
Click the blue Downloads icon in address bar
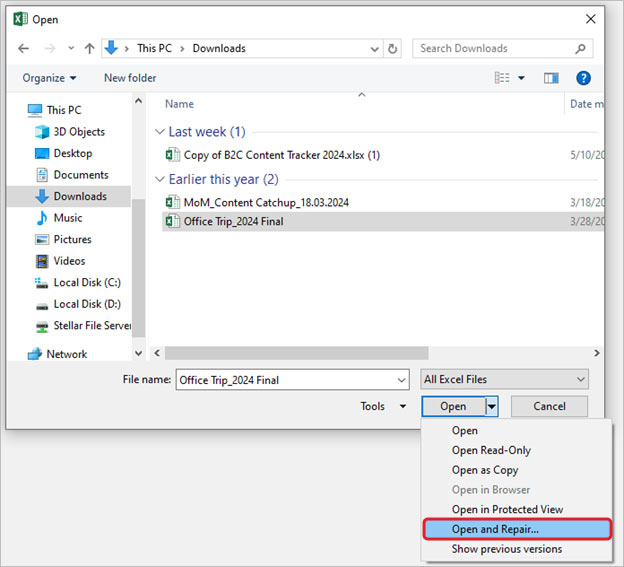tap(111, 48)
